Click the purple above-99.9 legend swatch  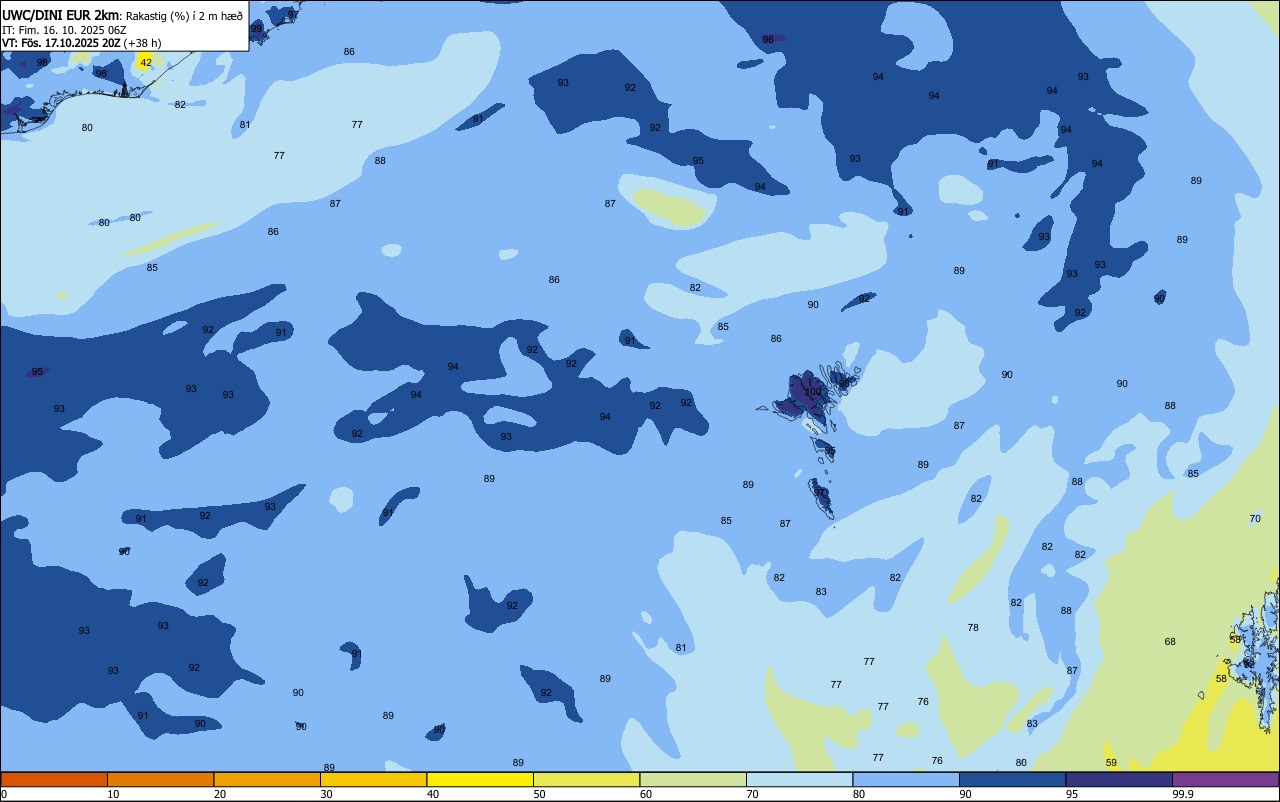click(x=1225, y=779)
